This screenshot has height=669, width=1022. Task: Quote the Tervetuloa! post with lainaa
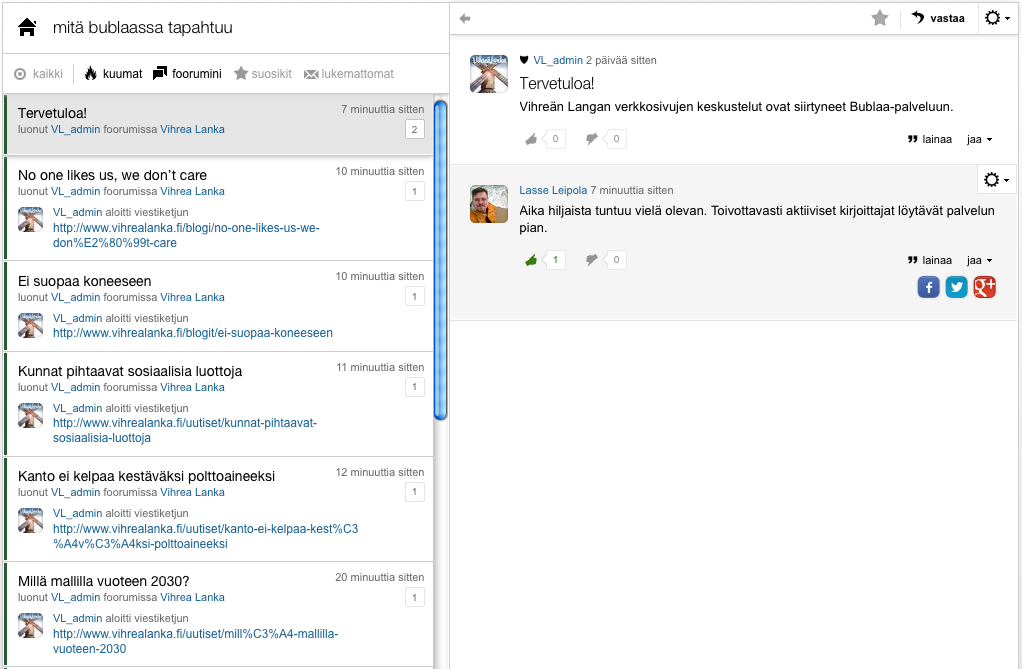coord(930,140)
